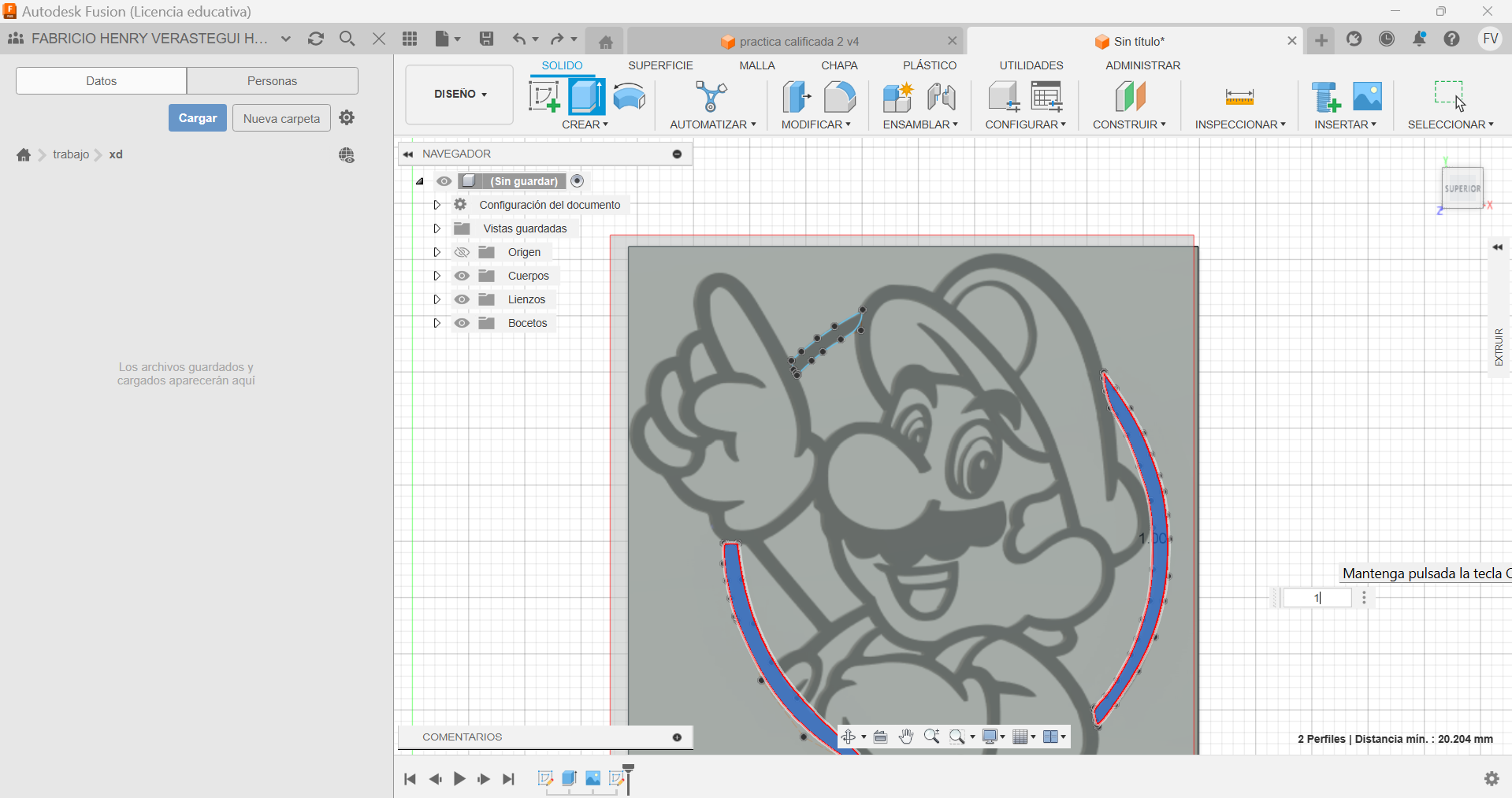This screenshot has height=798, width=1512.
Task: Open the CONSTRUIR dropdown menu
Action: [1129, 124]
